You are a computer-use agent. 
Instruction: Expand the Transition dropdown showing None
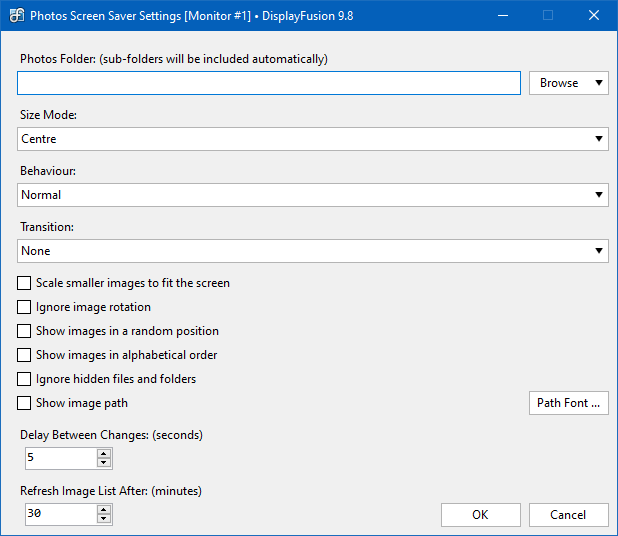coord(313,251)
